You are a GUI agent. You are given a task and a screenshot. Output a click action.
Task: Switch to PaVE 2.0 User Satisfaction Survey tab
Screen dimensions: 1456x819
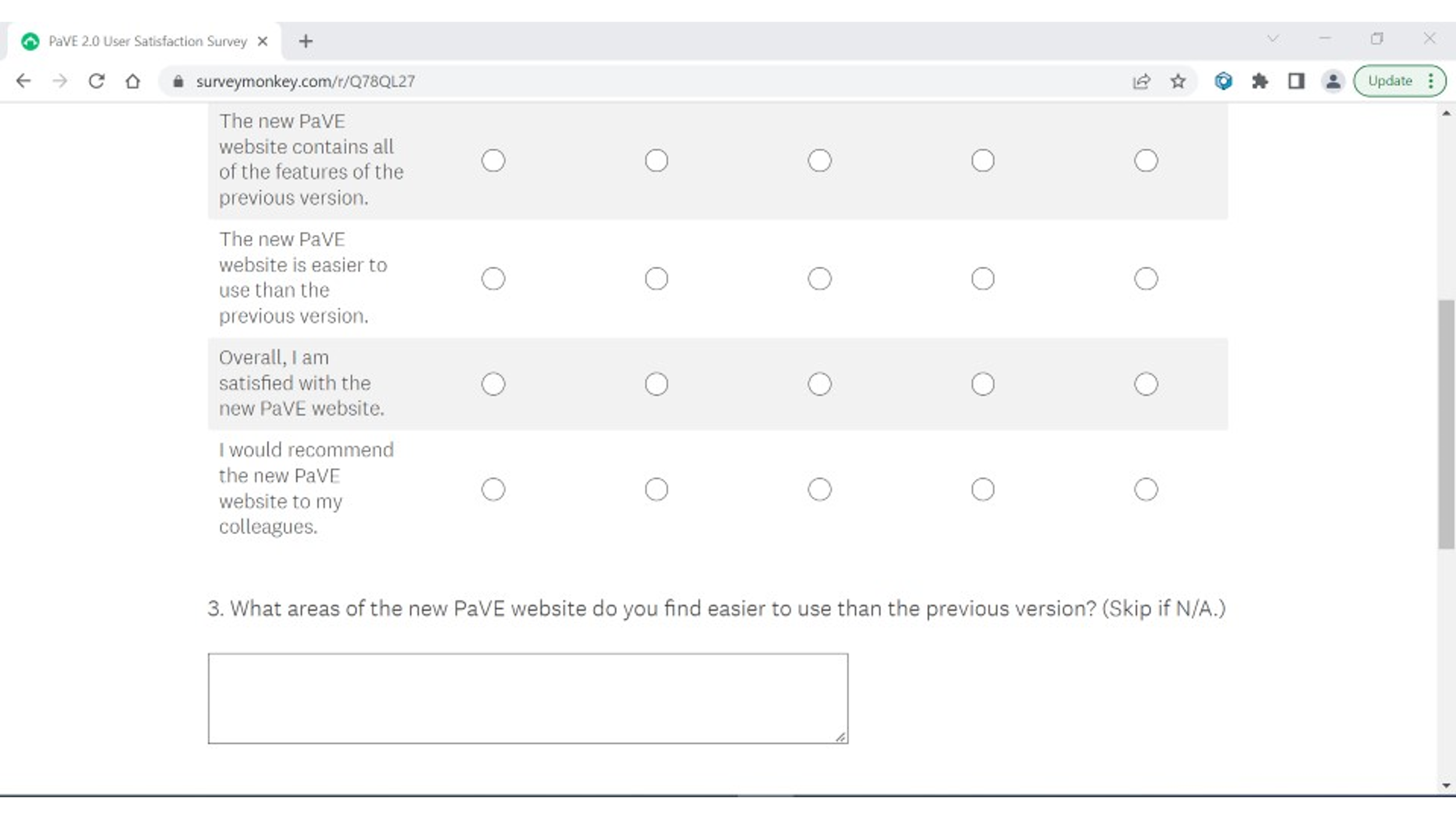tap(147, 41)
